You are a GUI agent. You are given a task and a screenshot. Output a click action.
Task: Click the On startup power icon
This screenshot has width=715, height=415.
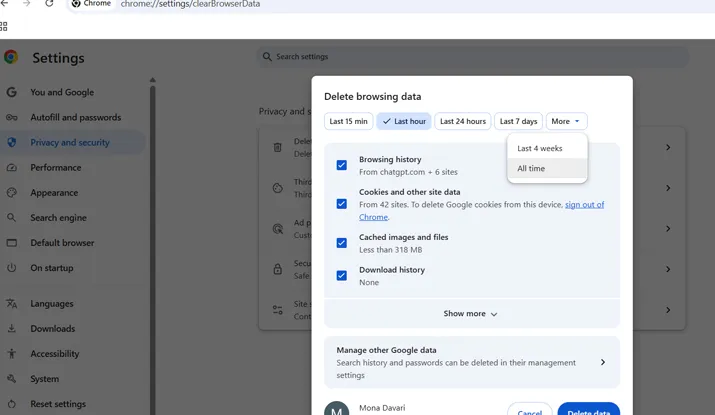tap(12, 268)
